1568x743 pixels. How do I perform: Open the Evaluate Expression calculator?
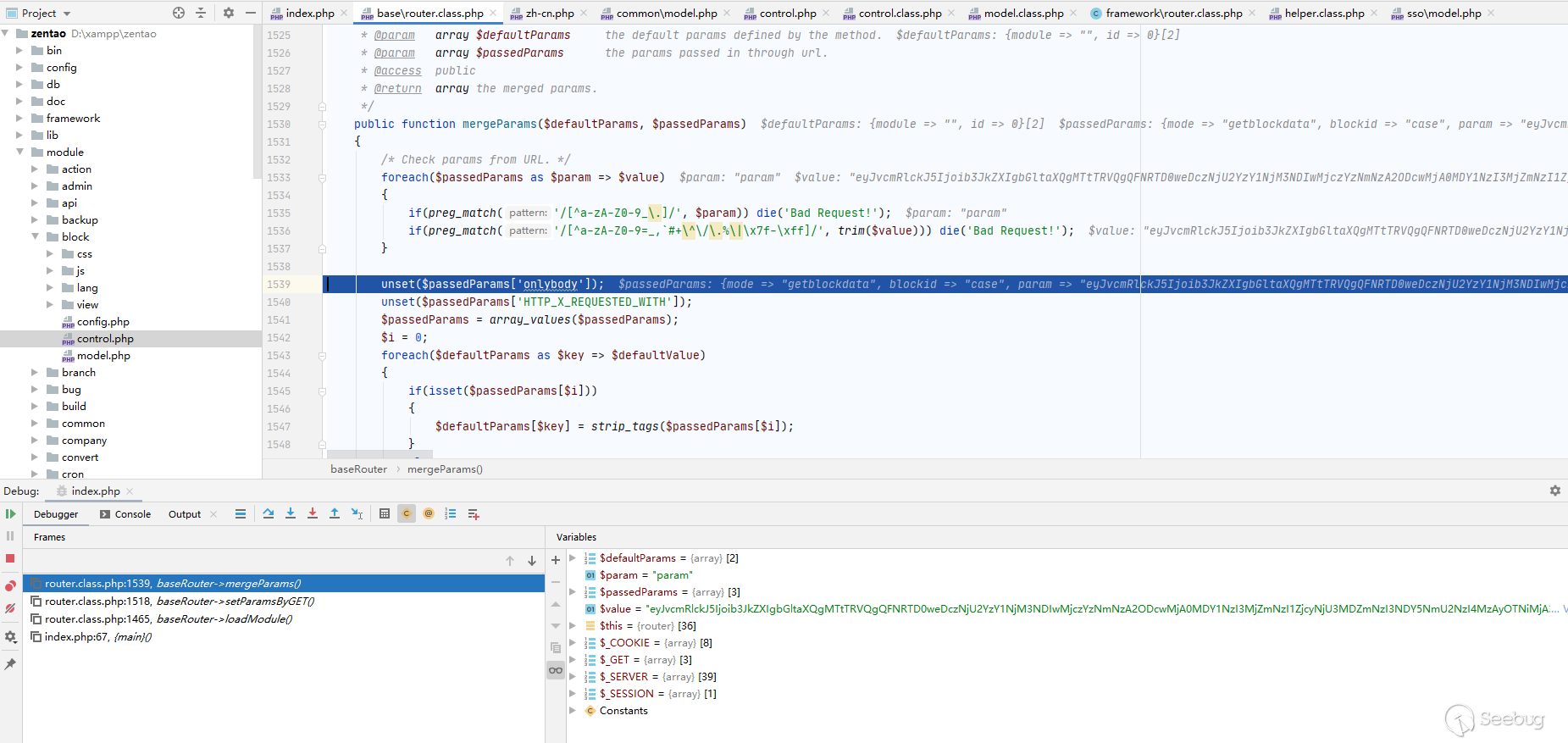click(385, 513)
